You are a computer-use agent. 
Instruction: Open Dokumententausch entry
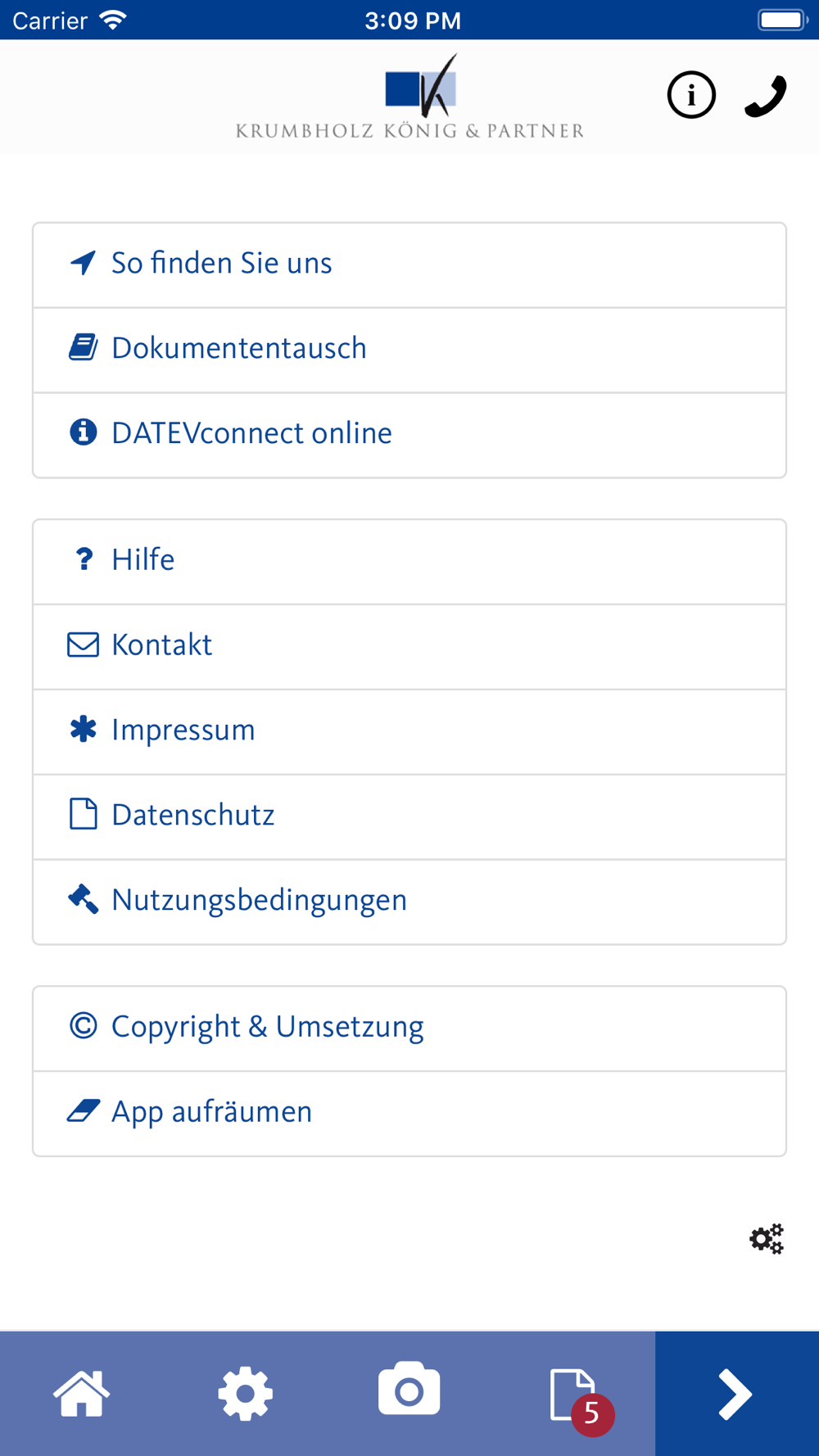point(409,349)
